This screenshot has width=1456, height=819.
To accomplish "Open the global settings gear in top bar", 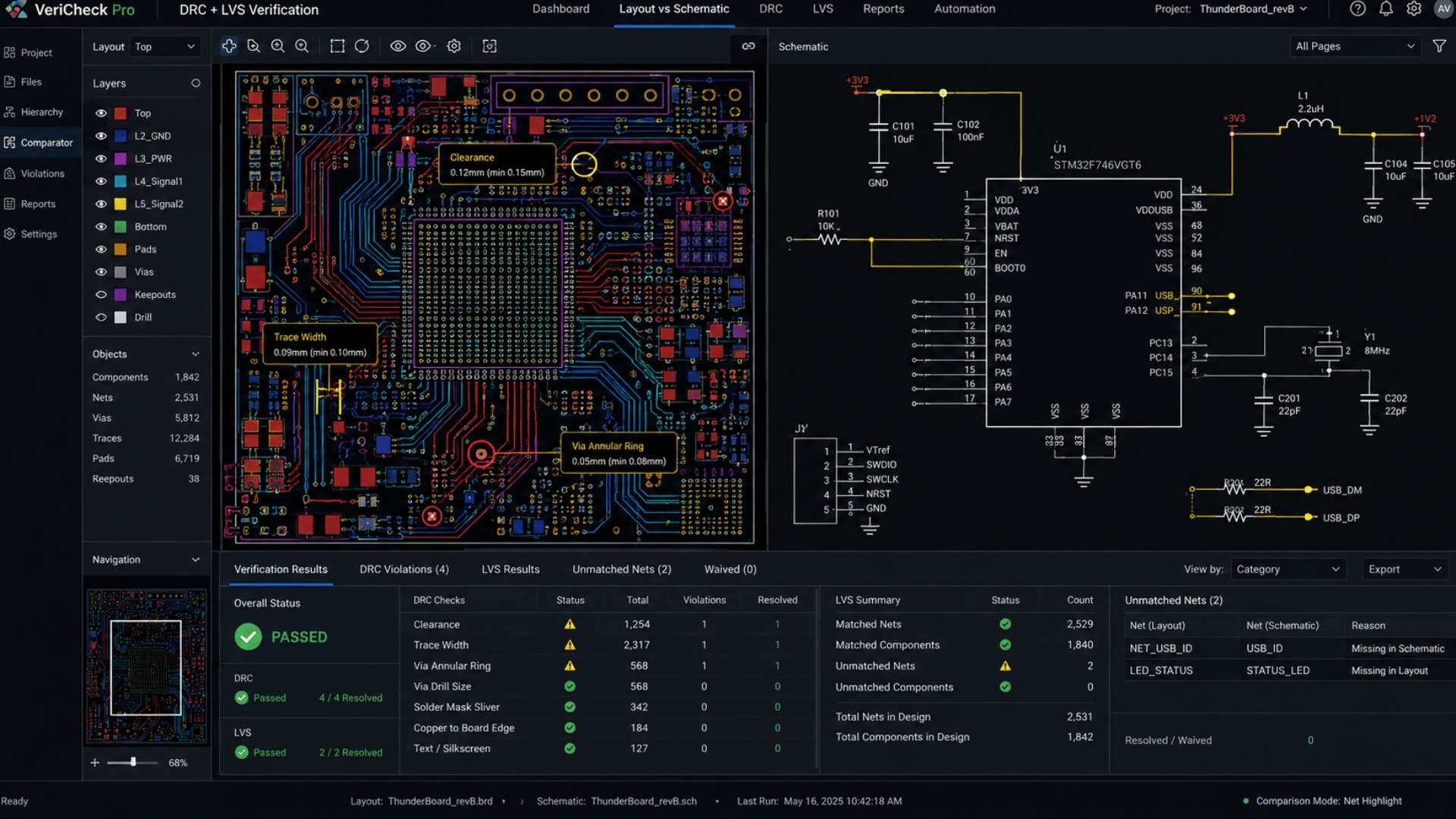I will tap(1414, 9).
